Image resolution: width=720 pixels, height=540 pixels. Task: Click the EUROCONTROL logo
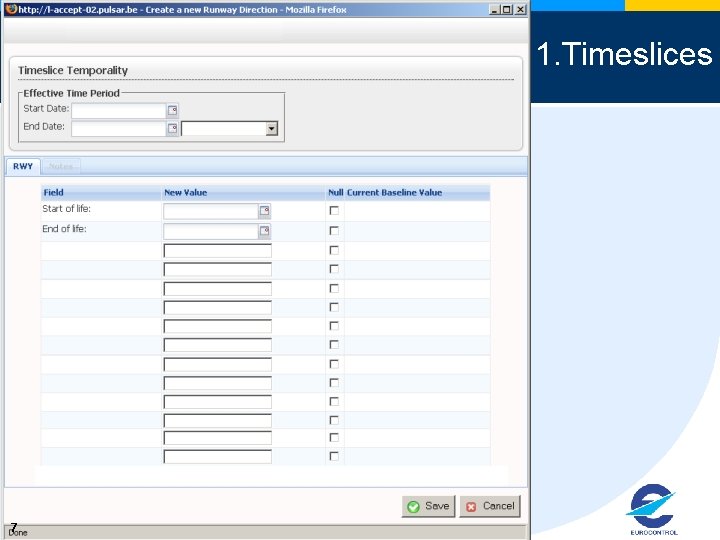(653, 509)
